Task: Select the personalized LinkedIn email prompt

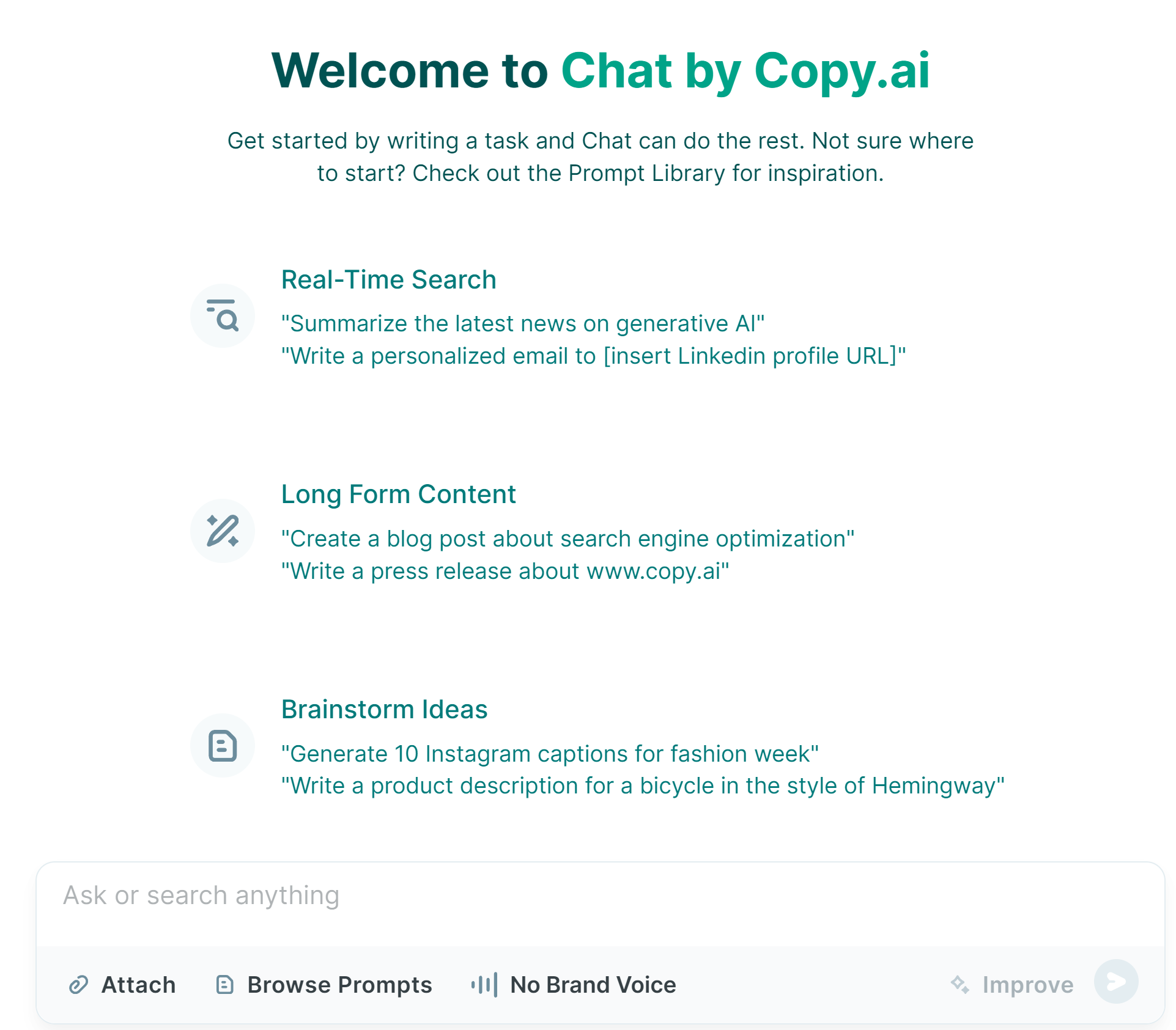Action: pyautogui.click(x=593, y=356)
